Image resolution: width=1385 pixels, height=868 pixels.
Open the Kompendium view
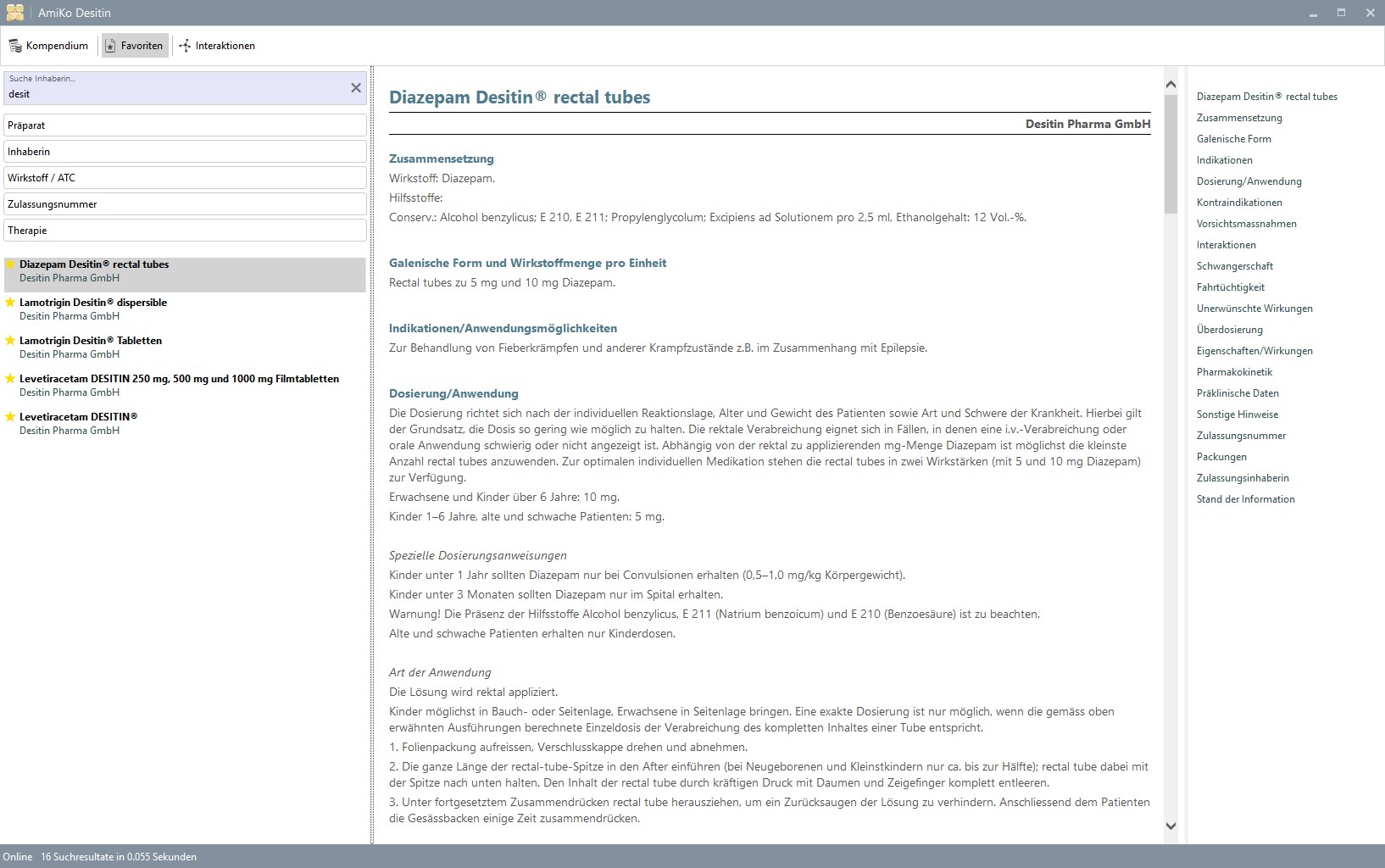point(48,45)
